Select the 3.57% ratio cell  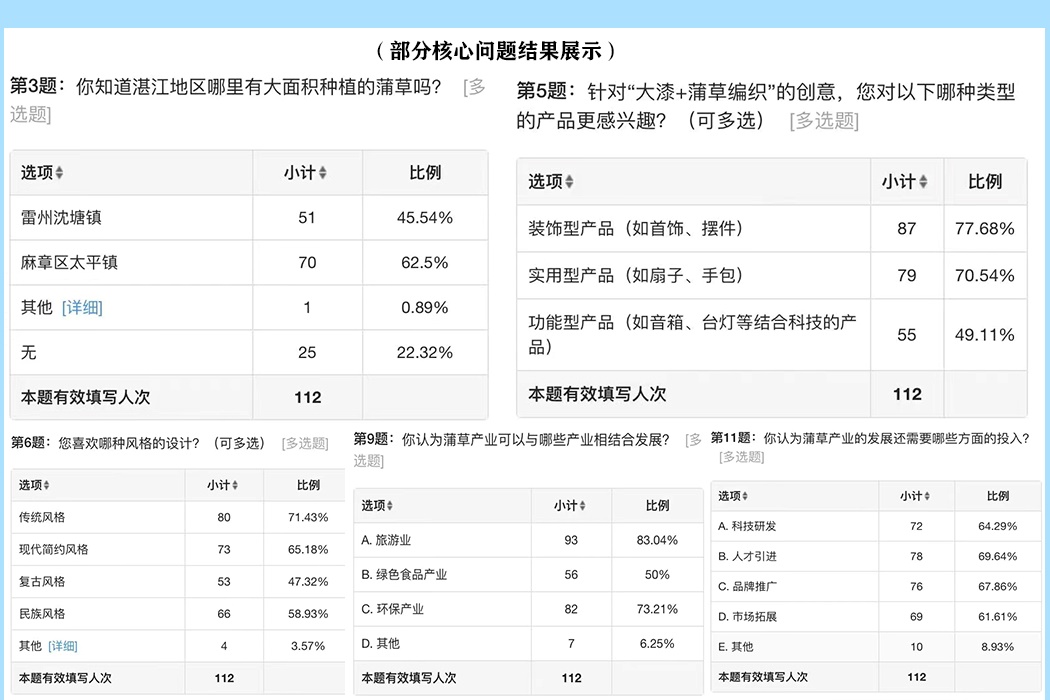click(x=308, y=646)
